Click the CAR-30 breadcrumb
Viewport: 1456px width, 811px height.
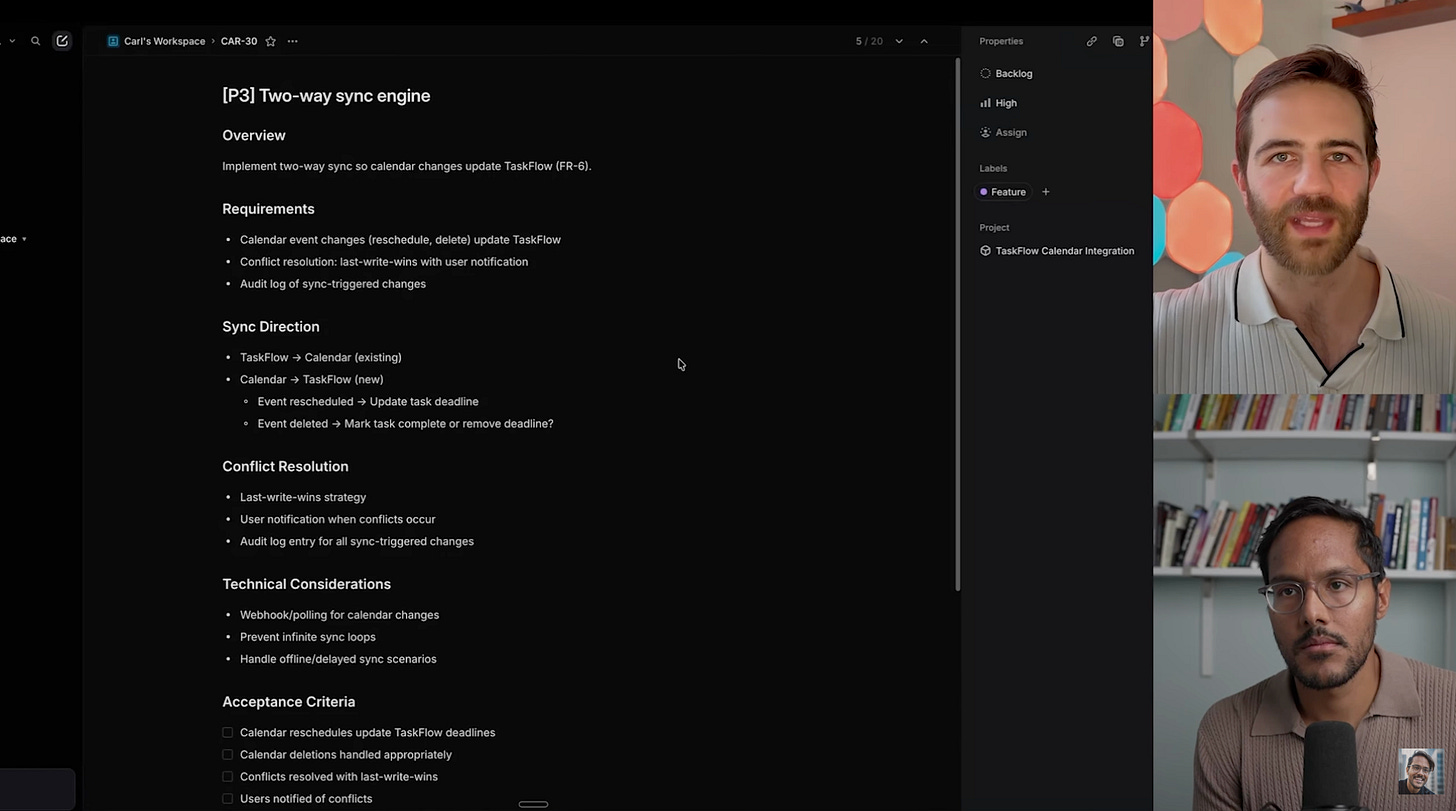tap(239, 41)
